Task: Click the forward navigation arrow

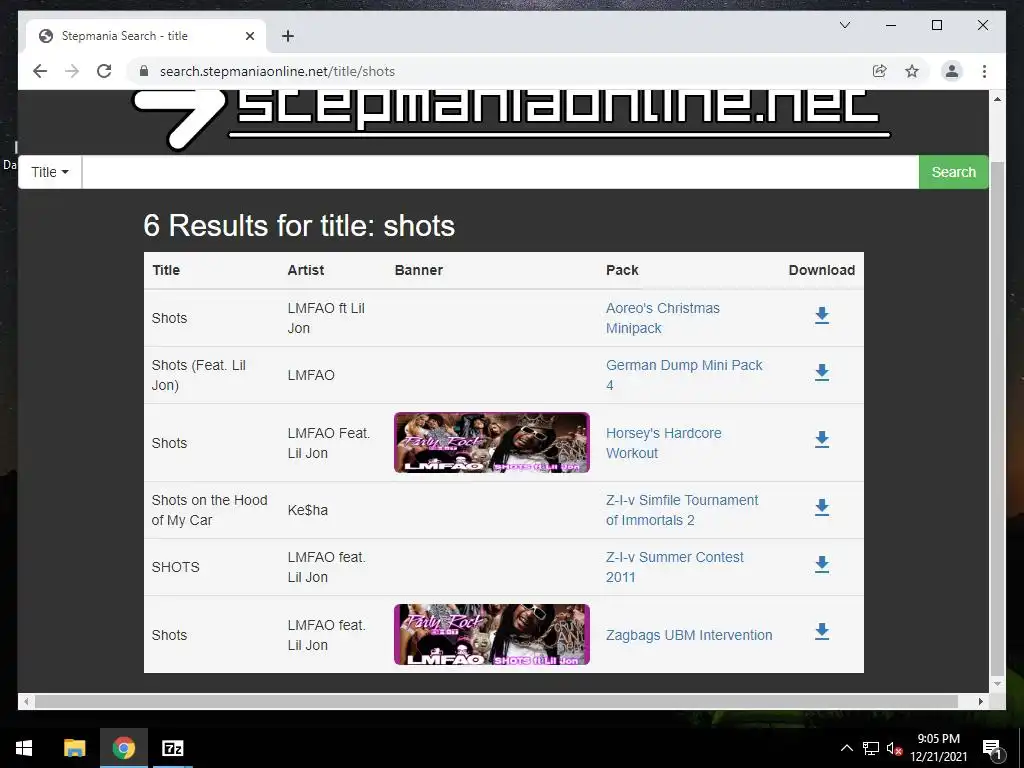Action: (72, 71)
